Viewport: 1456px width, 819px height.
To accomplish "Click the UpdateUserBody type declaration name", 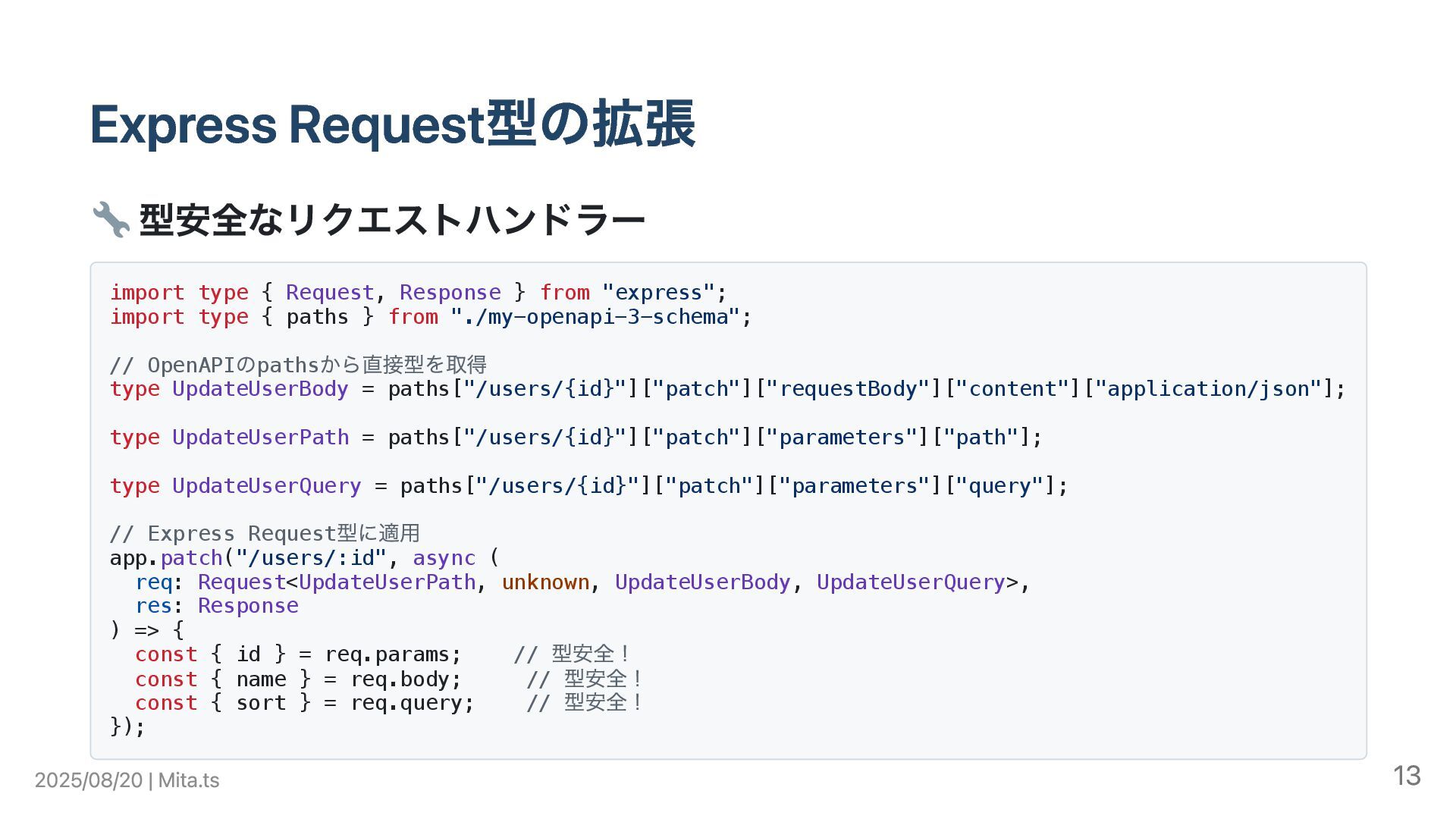I will pos(260,389).
